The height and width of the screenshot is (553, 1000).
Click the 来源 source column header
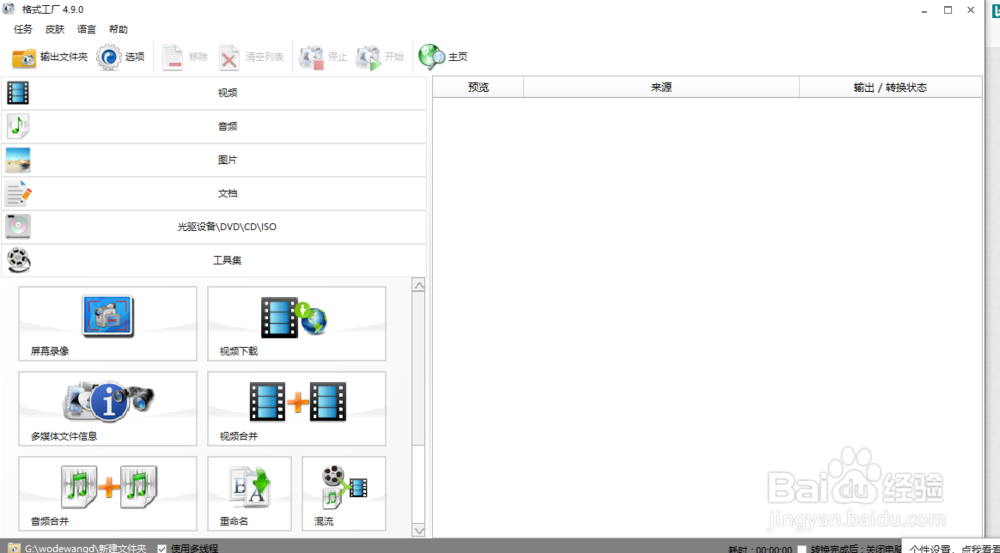(x=661, y=87)
